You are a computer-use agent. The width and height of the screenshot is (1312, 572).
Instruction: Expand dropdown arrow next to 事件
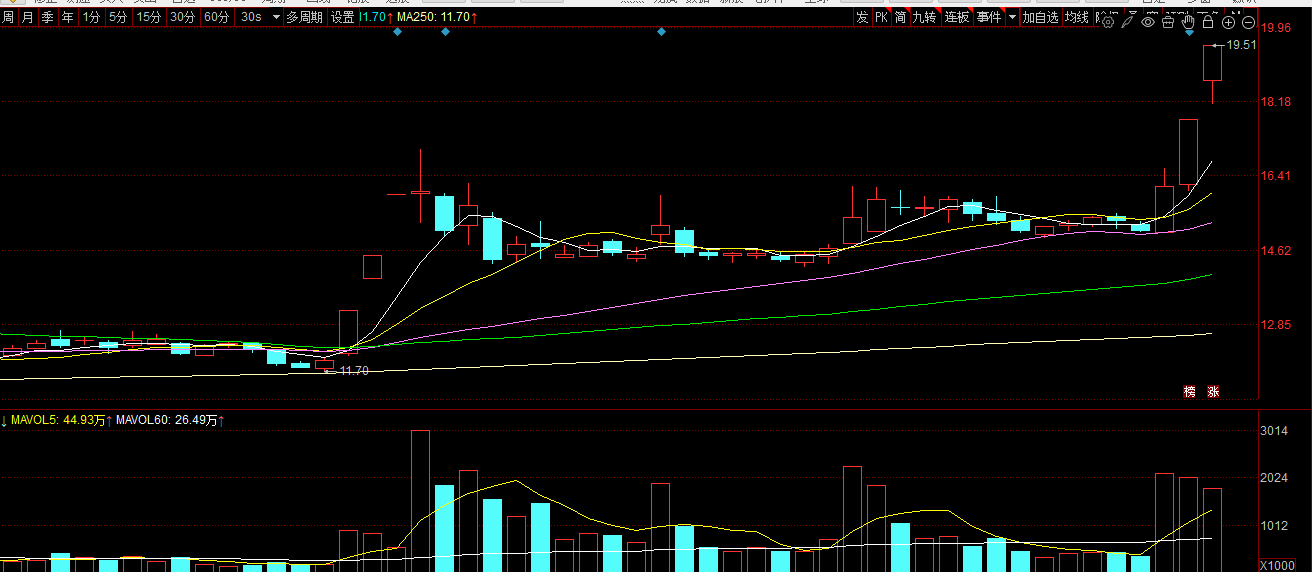[x=1012, y=17]
